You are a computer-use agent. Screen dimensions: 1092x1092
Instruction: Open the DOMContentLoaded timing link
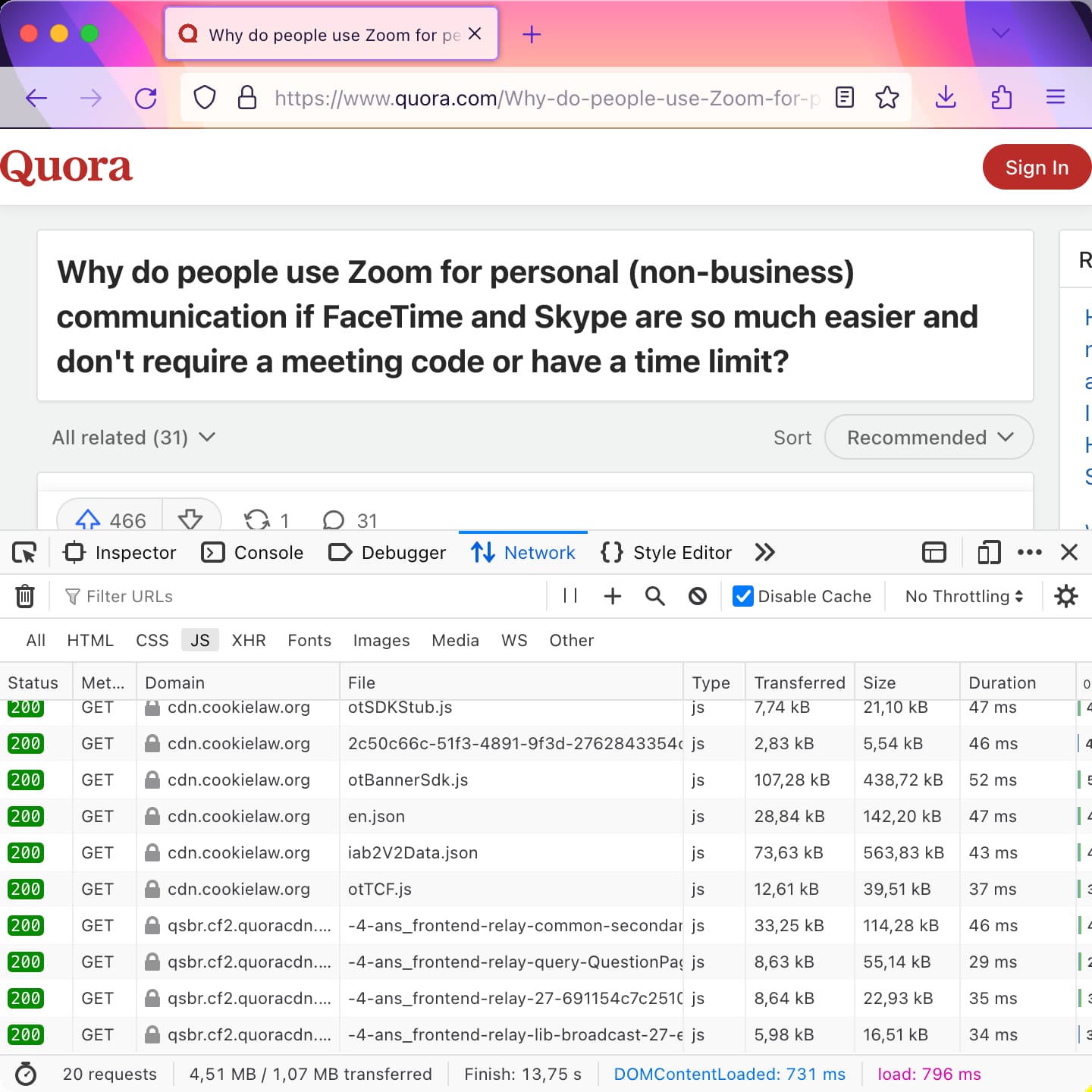728,1074
